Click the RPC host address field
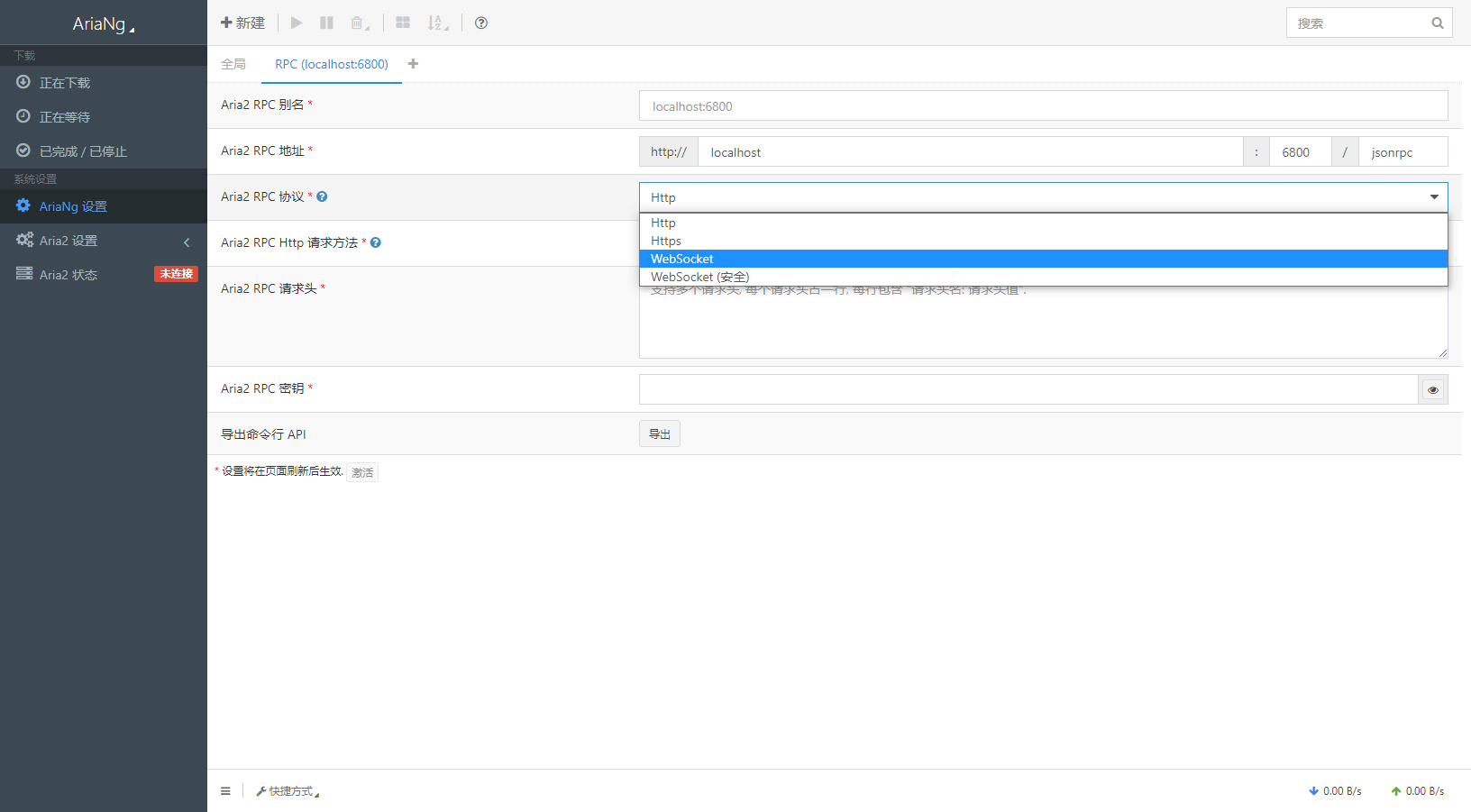Screen dimensions: 1471x812 pos(970,151)
